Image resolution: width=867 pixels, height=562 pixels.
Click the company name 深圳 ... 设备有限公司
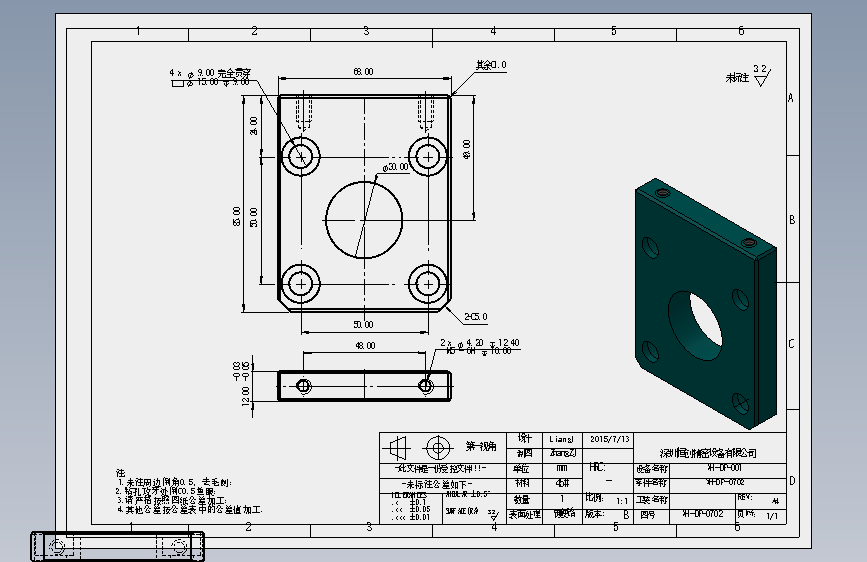click(708, 453)
